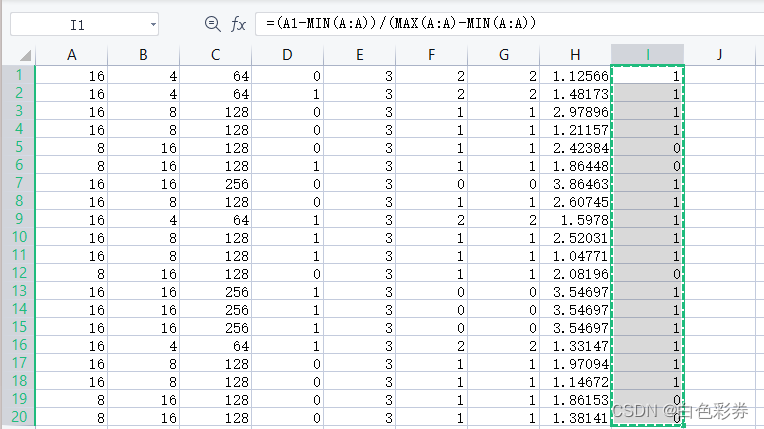This screenshot has width=764, height=429.
Task: Select row 10 header
Action: point(19,237)
